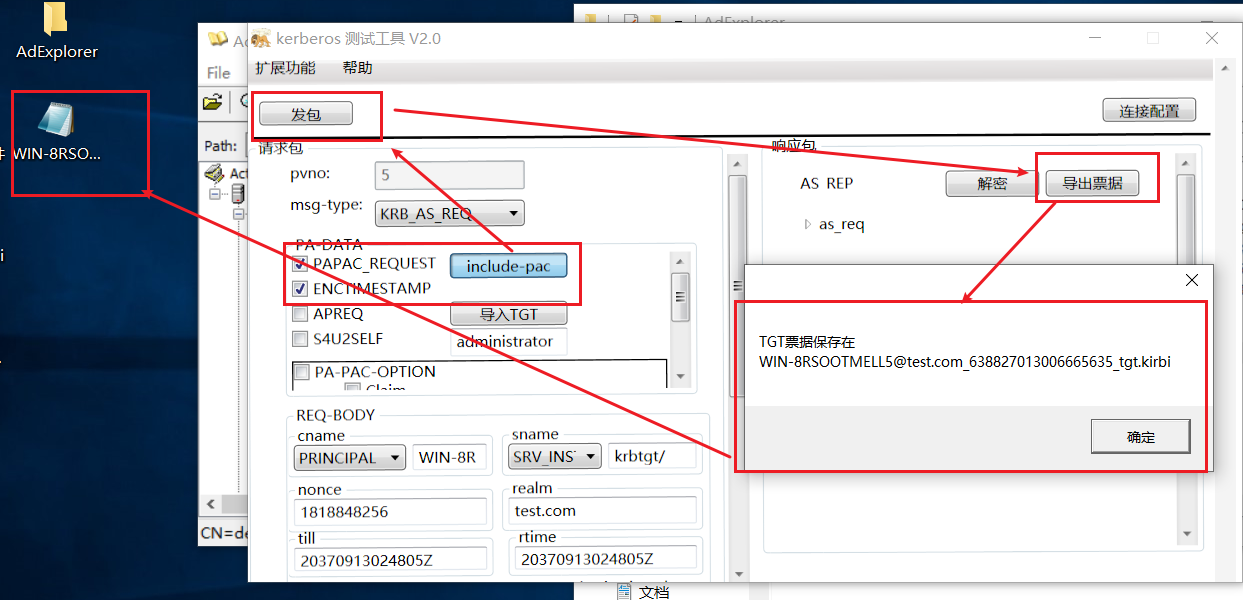Click the open folder icon in AdExplorer toolbar
1243x600 pixels.
tap(212, 102)
